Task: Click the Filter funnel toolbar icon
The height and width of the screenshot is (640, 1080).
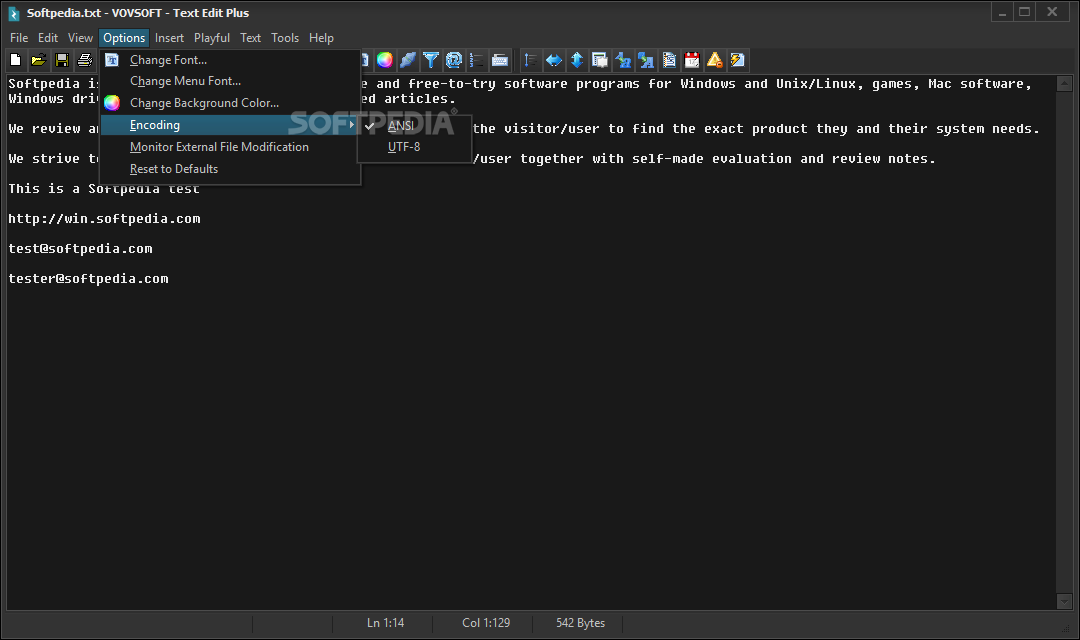Action: 431,61
